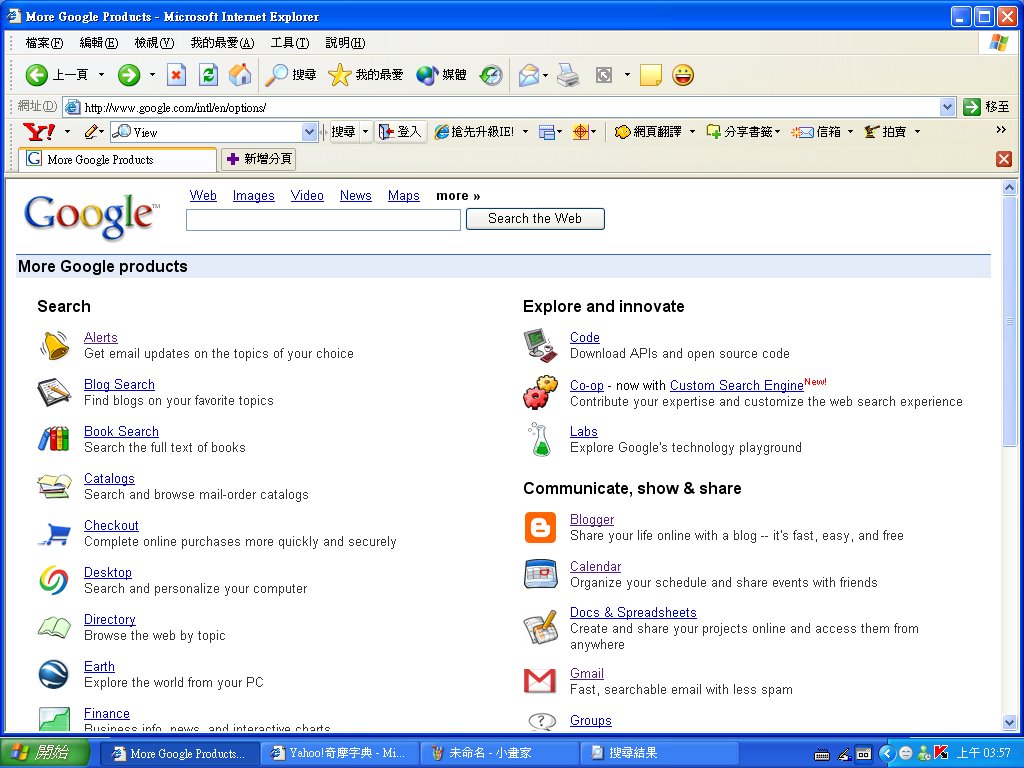Click the Checkout shopping cart icon
This screenshot has height=768, width=1024.
pyautogui.click(x=54, y=533)
